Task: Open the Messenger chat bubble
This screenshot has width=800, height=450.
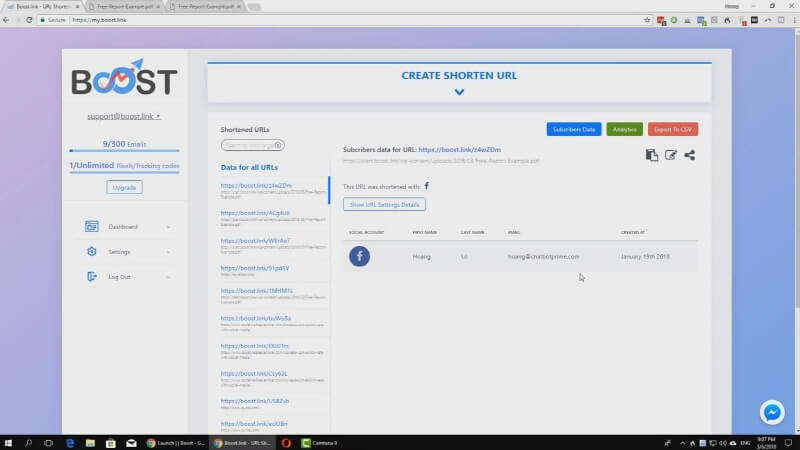Action: (x=772, y=412)
